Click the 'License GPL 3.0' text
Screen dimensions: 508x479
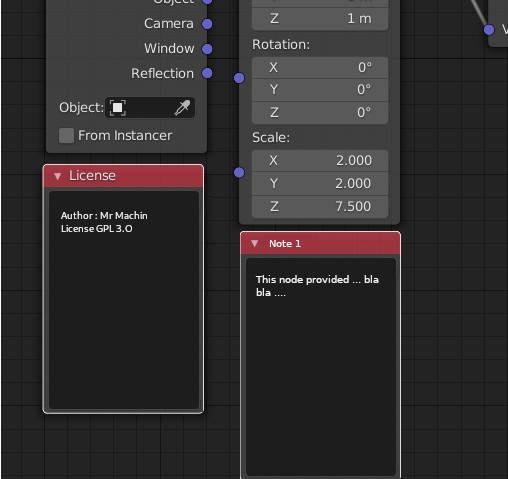point(97,229)
